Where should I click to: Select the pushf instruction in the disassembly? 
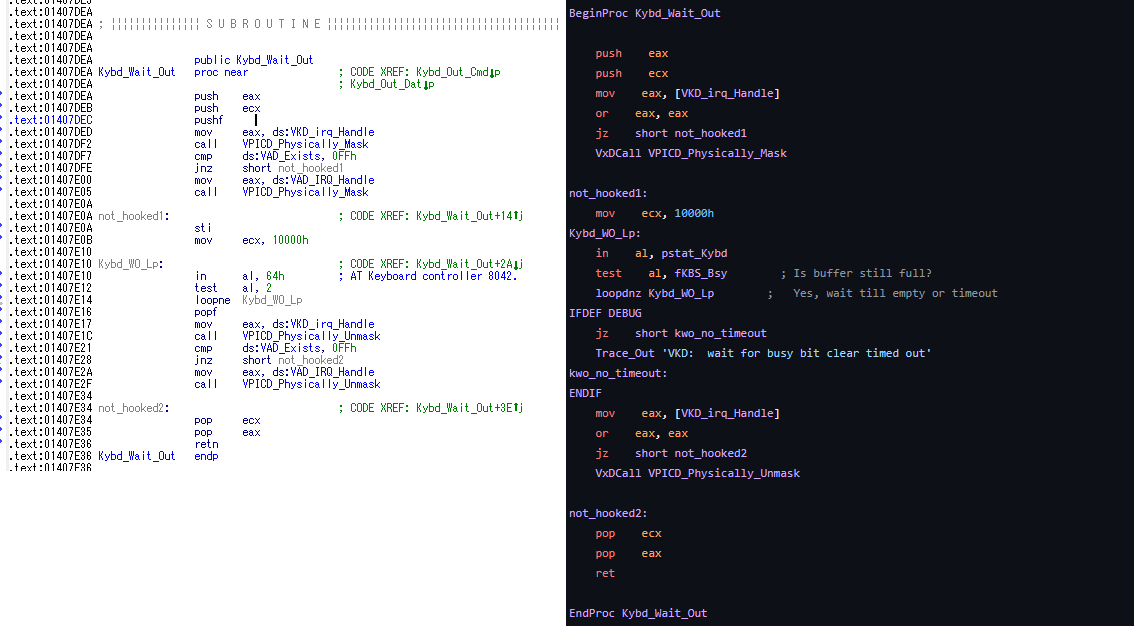point(208,120)
